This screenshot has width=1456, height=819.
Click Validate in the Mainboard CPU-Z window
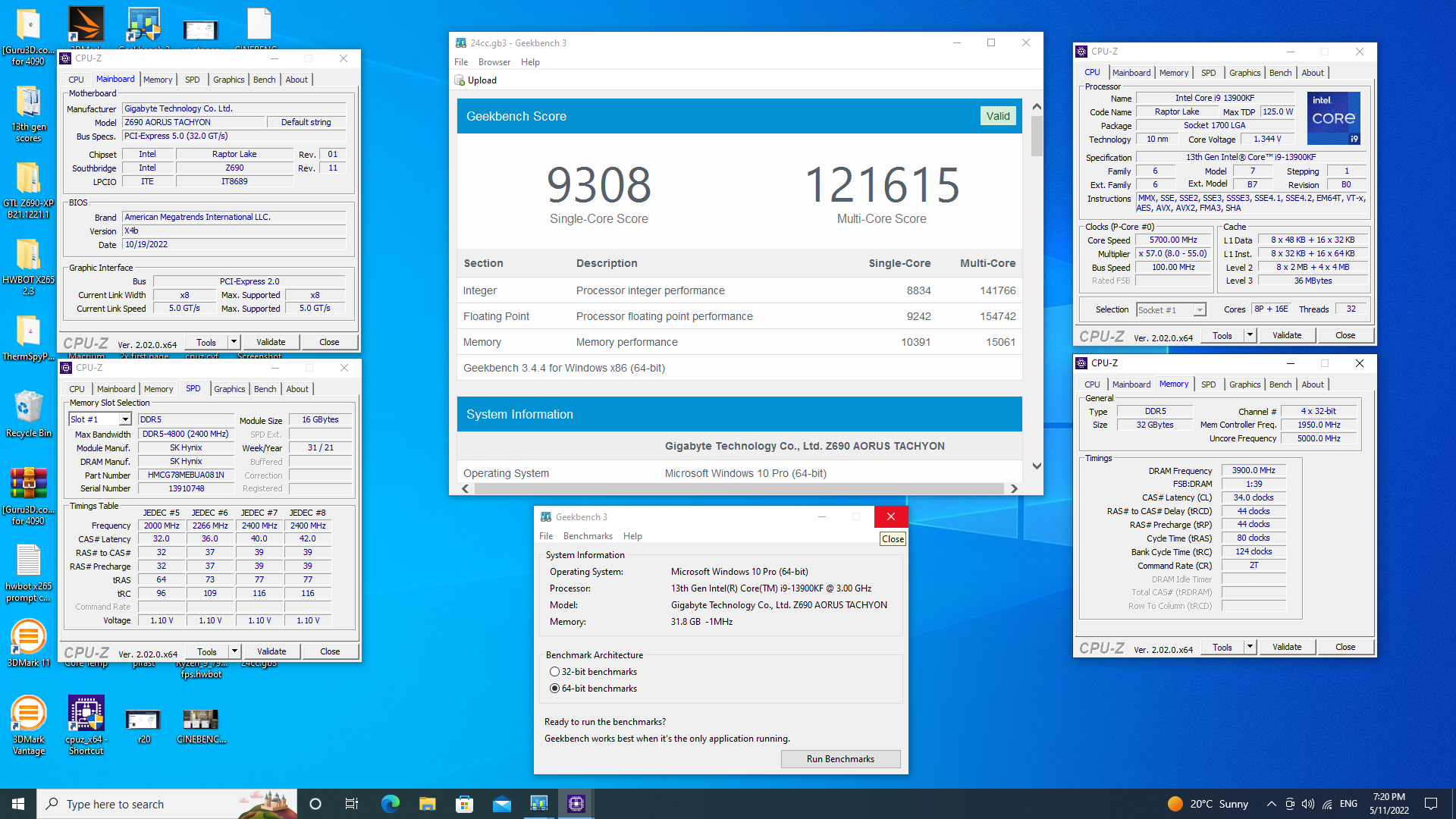[271, 342]
